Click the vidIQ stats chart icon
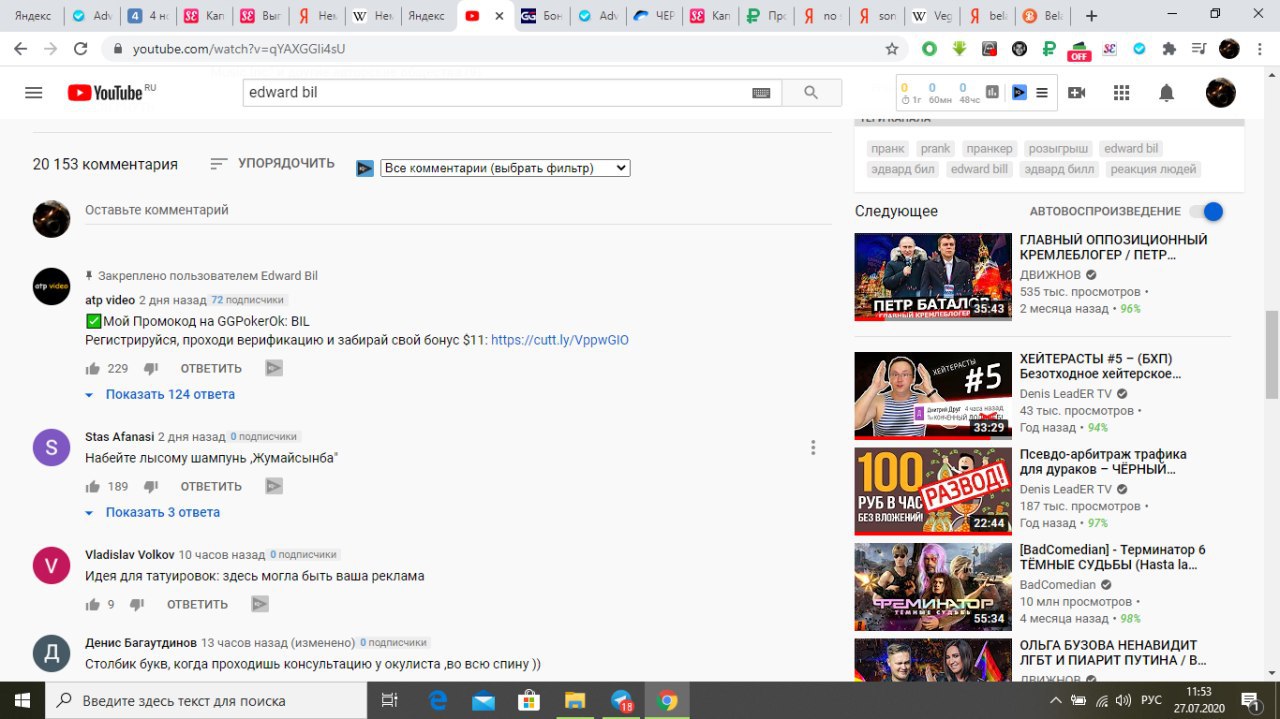This screenshot has width=1280, height=719. click(992, 92)
